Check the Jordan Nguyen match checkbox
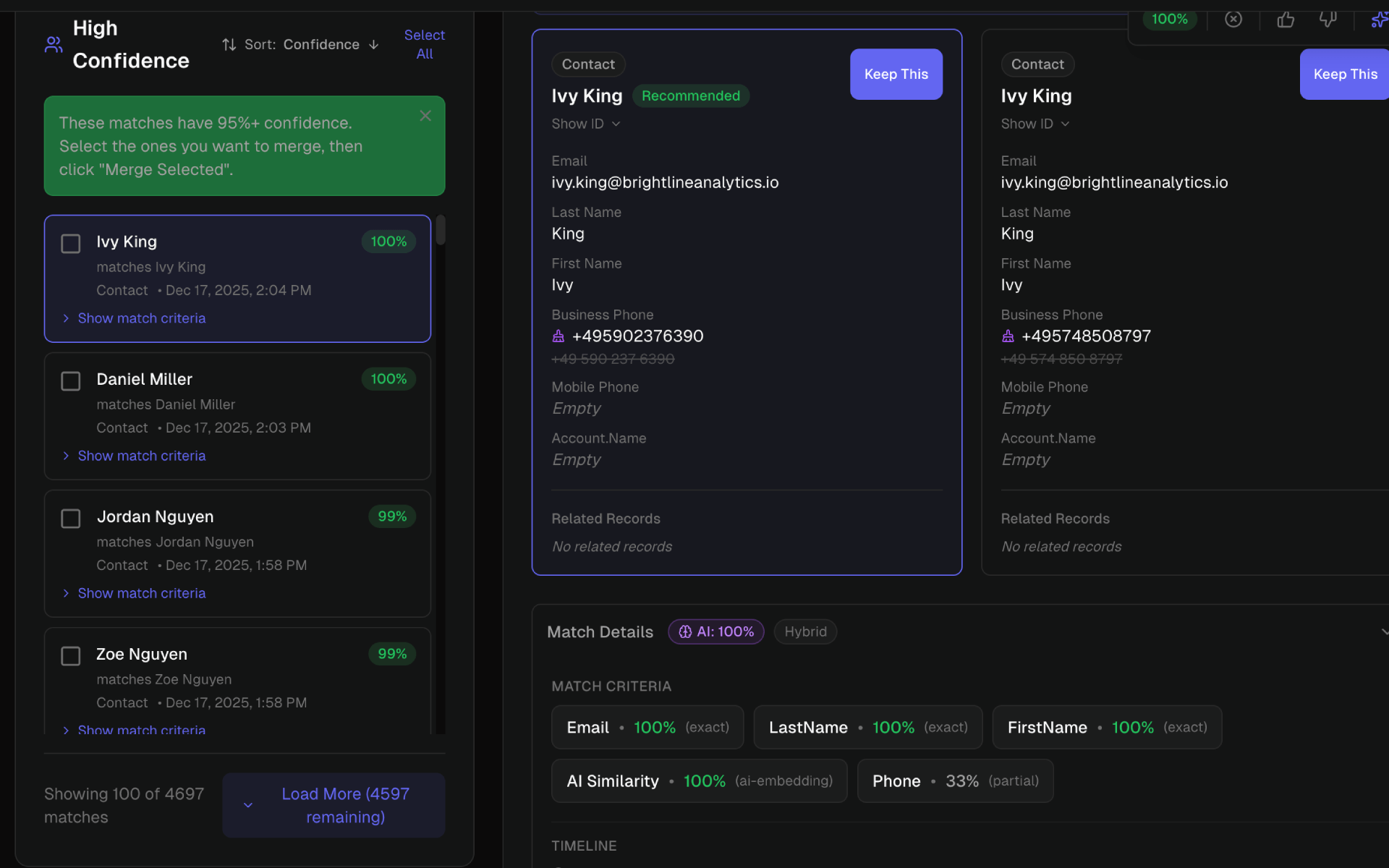This screenshot has height=868, width=1389. pyautogui.click(x=70, y=518)
